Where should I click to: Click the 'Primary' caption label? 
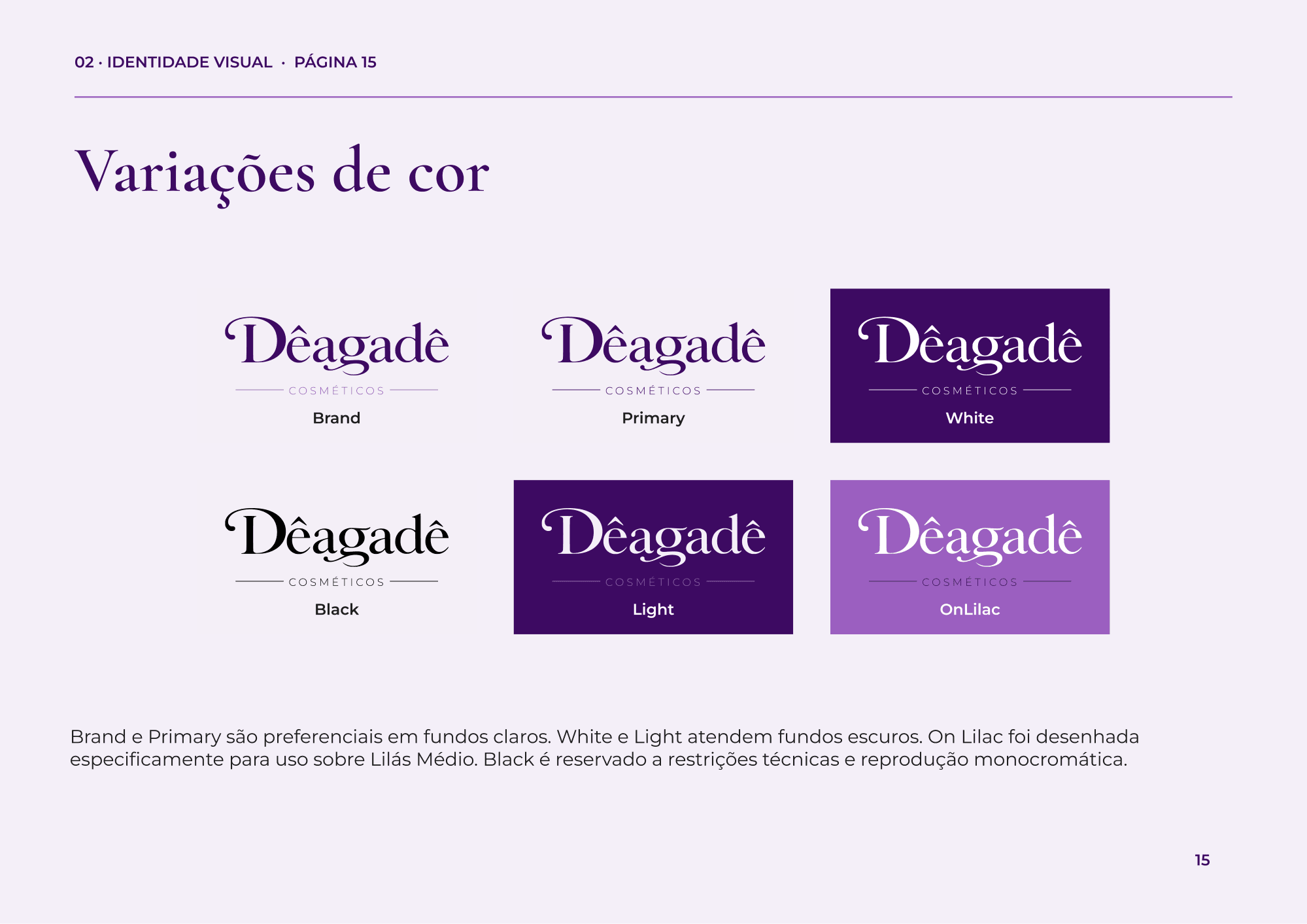(x=653, y=419)
